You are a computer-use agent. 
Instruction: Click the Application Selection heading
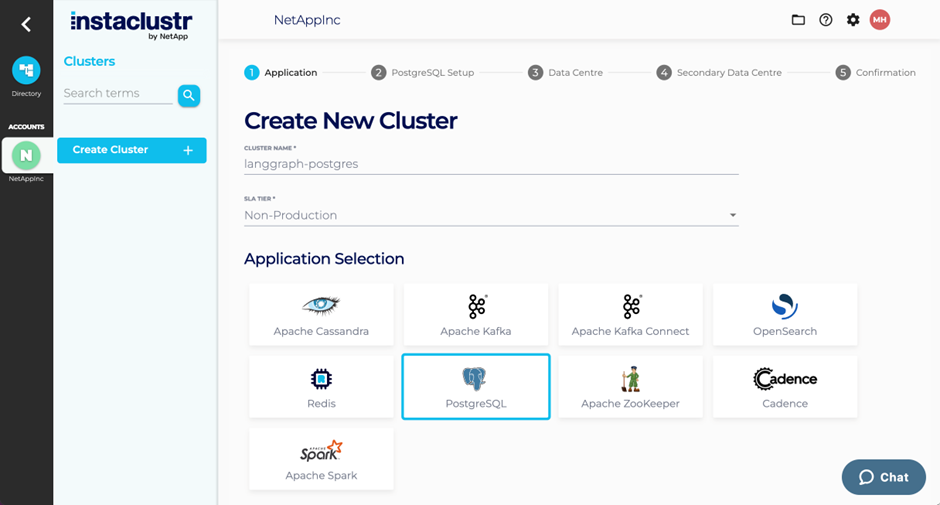324,258
